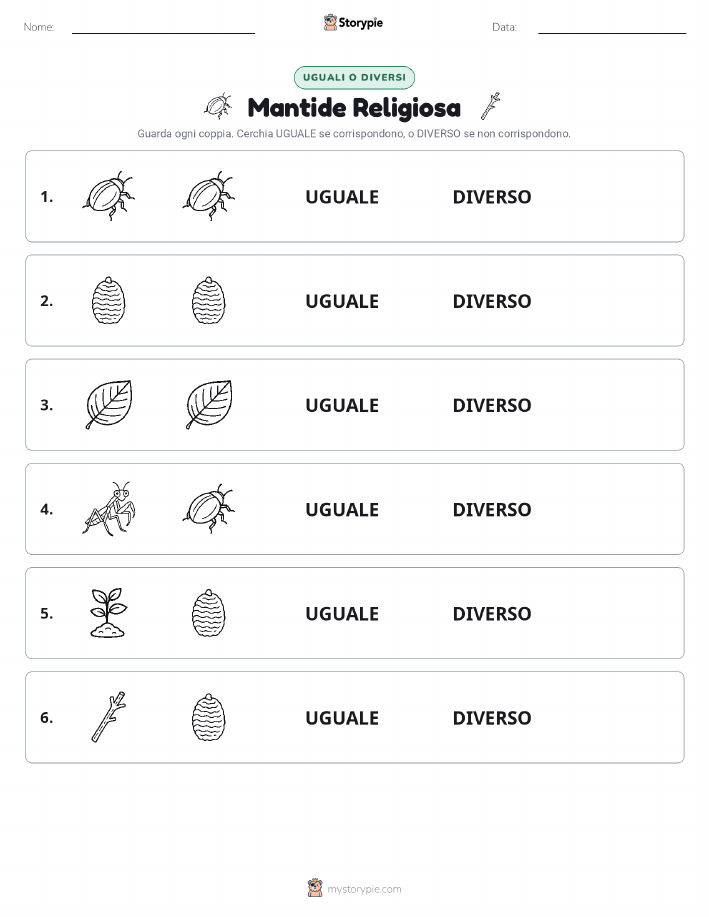Select UGUALE for row 3
Screen dimensions: 709x917
pos(342,405)
